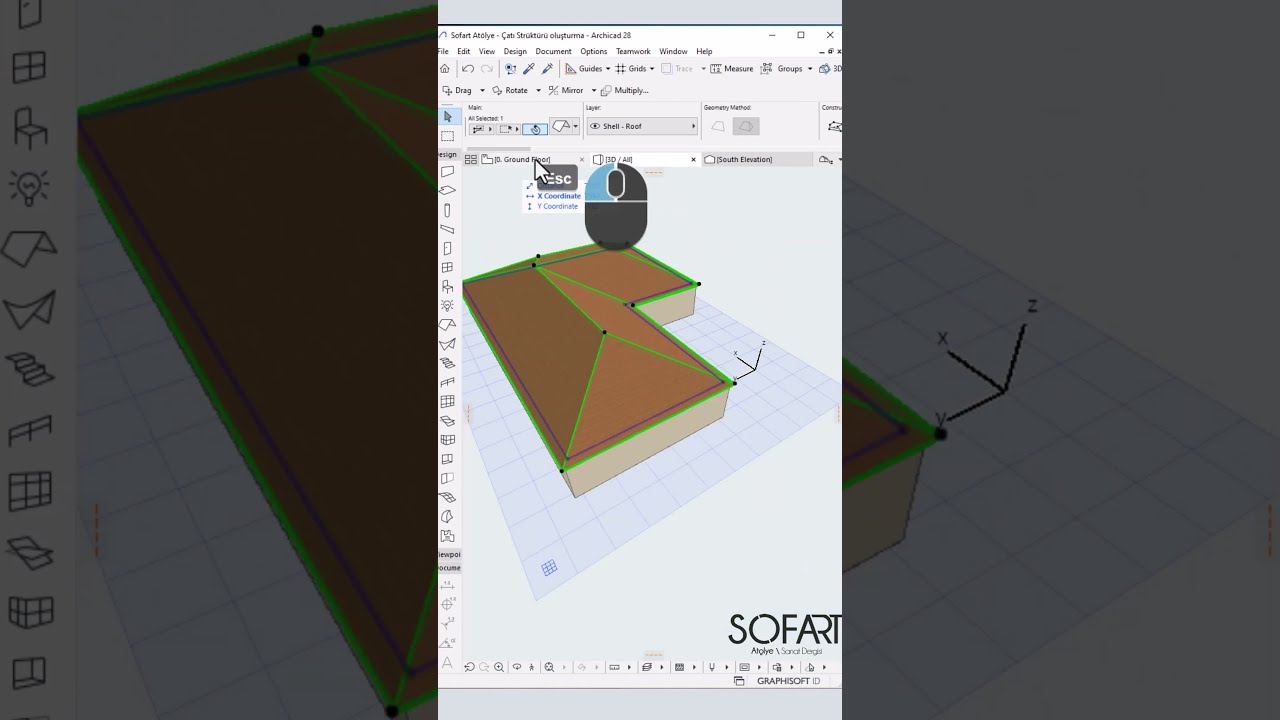Open the Design menu
The image size is (1280, 720).
click(515, 51)
